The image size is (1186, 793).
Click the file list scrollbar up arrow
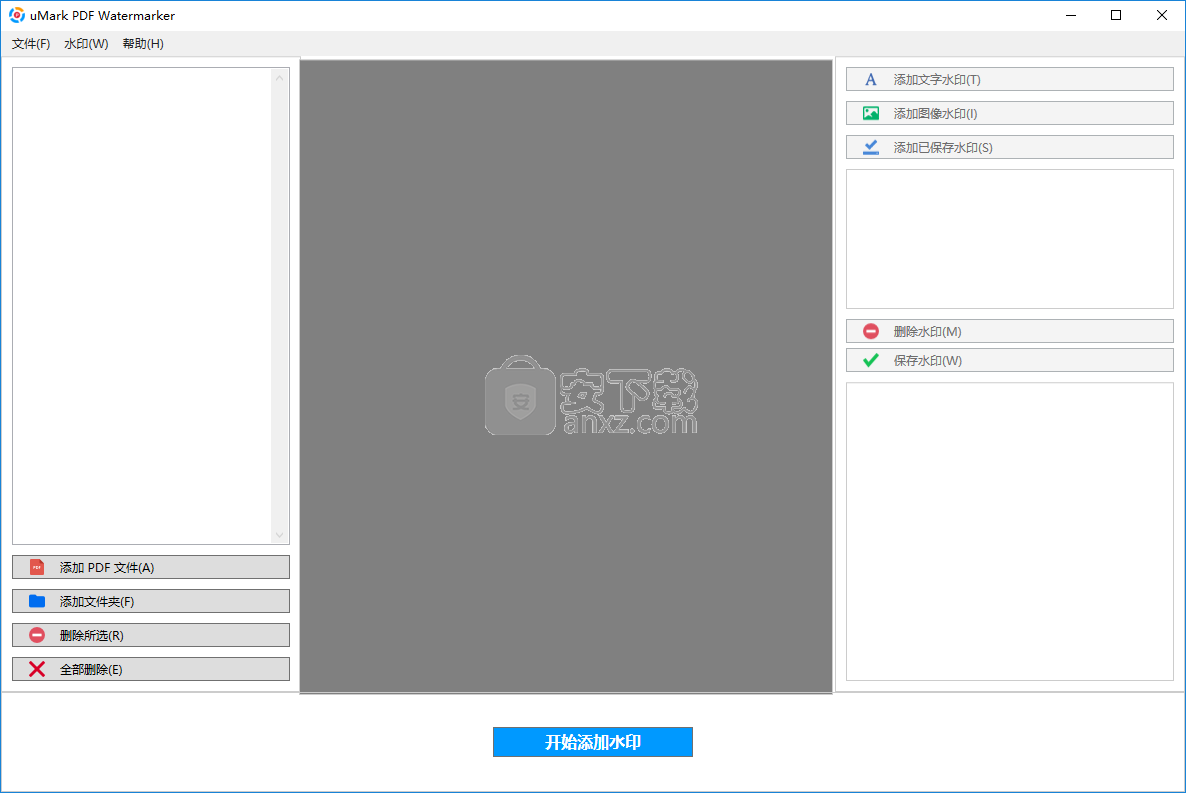[279, 78]
